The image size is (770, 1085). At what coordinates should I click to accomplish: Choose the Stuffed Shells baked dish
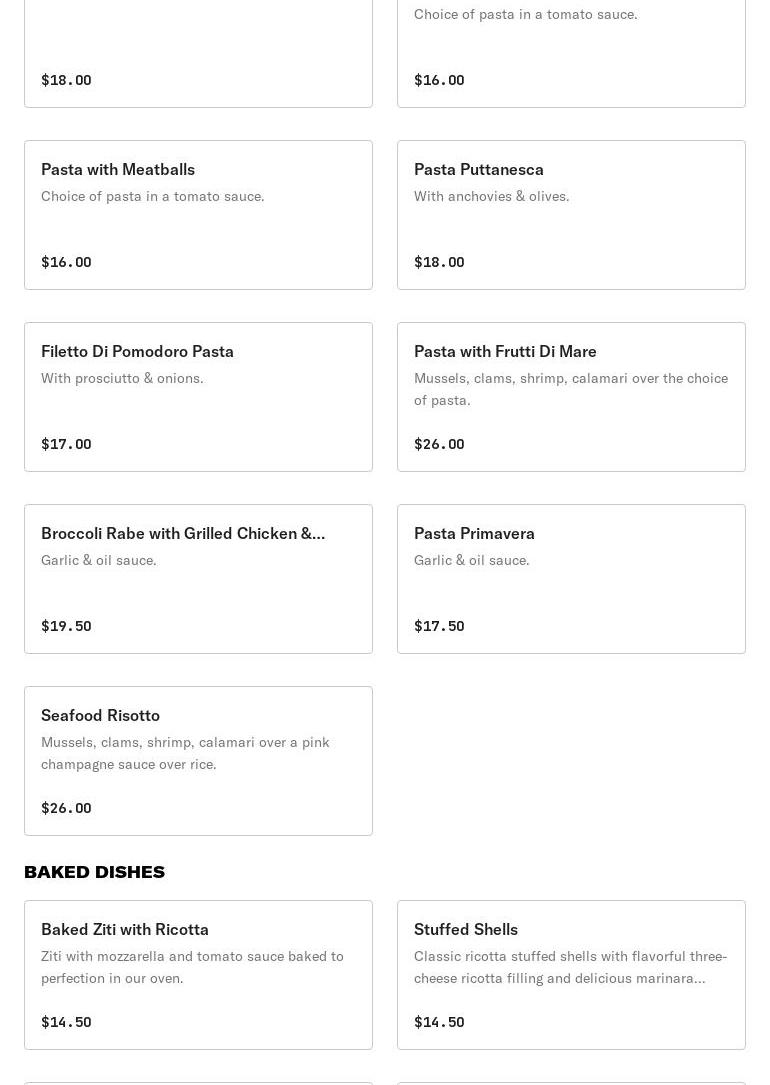[571, 975]
